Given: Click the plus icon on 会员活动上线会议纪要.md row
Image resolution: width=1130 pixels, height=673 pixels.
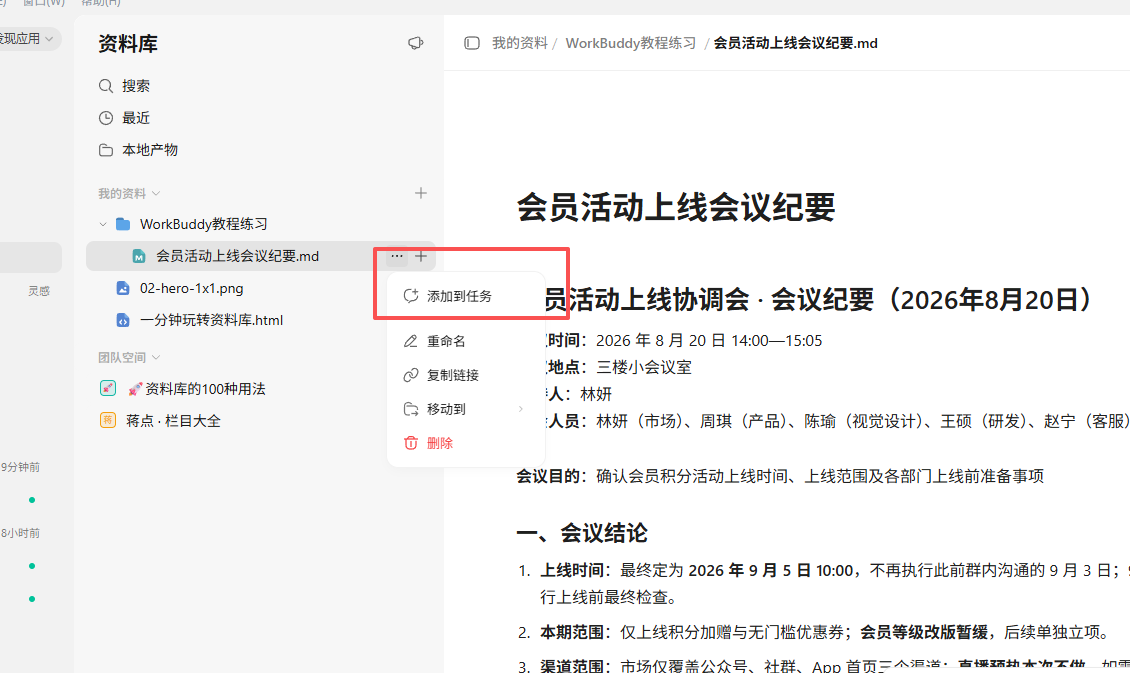Looking at the screenshot, I should [421, 256].
